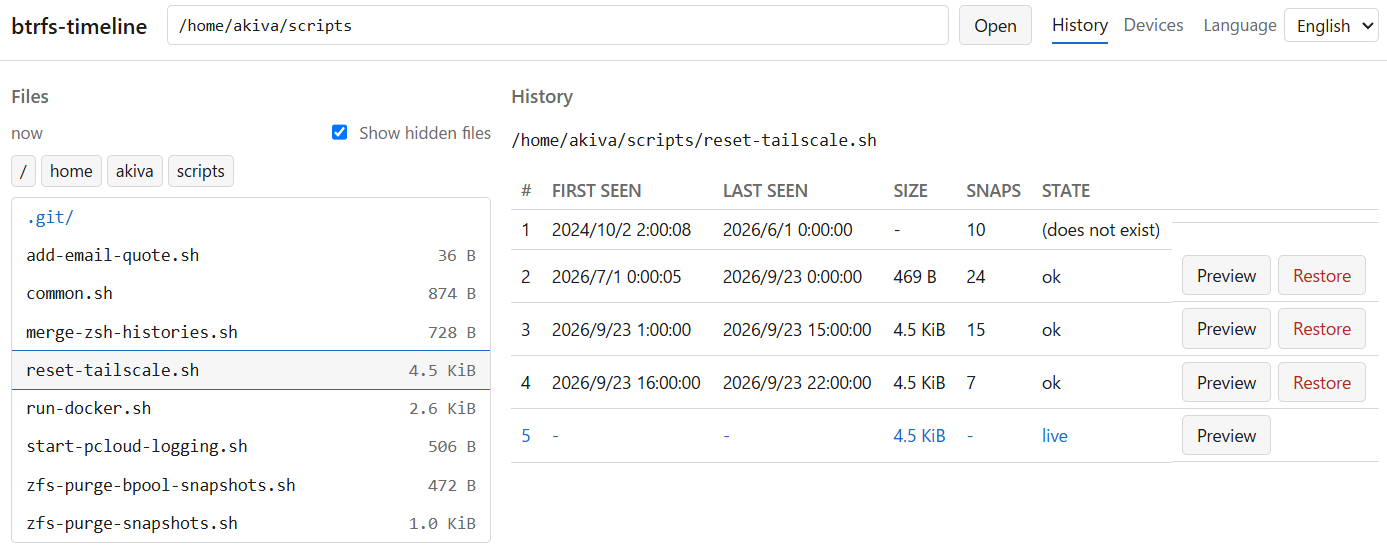Click the STATE column header
The width and height of the screenshot is (1387, 551).
point(1066,191)
